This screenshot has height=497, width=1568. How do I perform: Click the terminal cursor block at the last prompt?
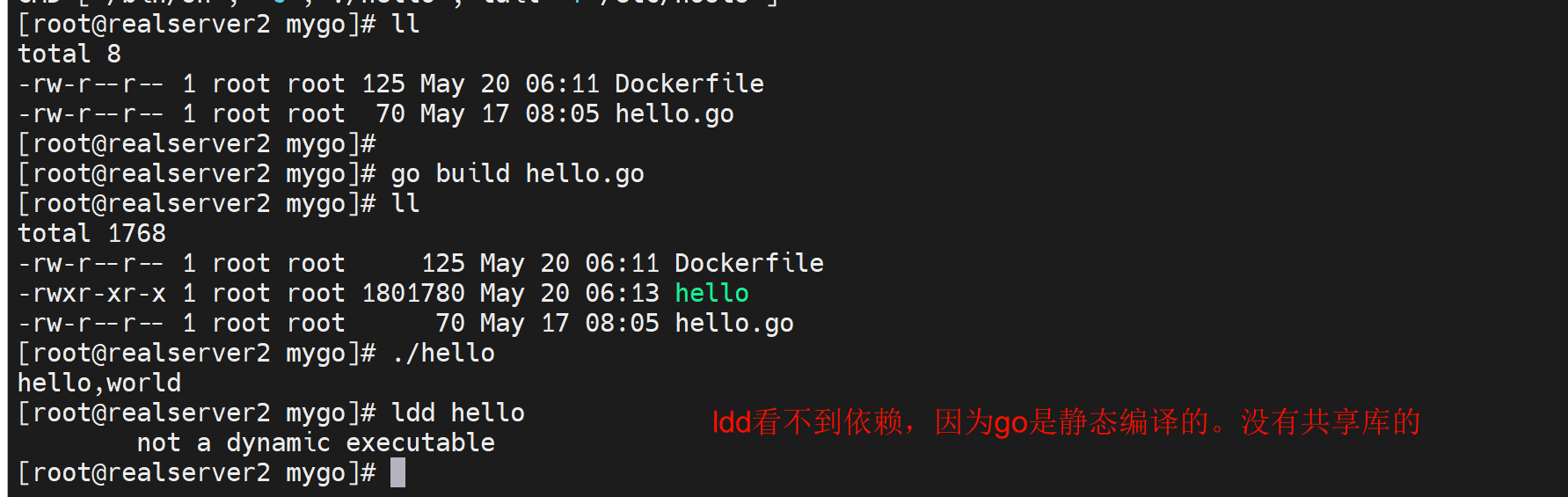[x=397, y=472]
